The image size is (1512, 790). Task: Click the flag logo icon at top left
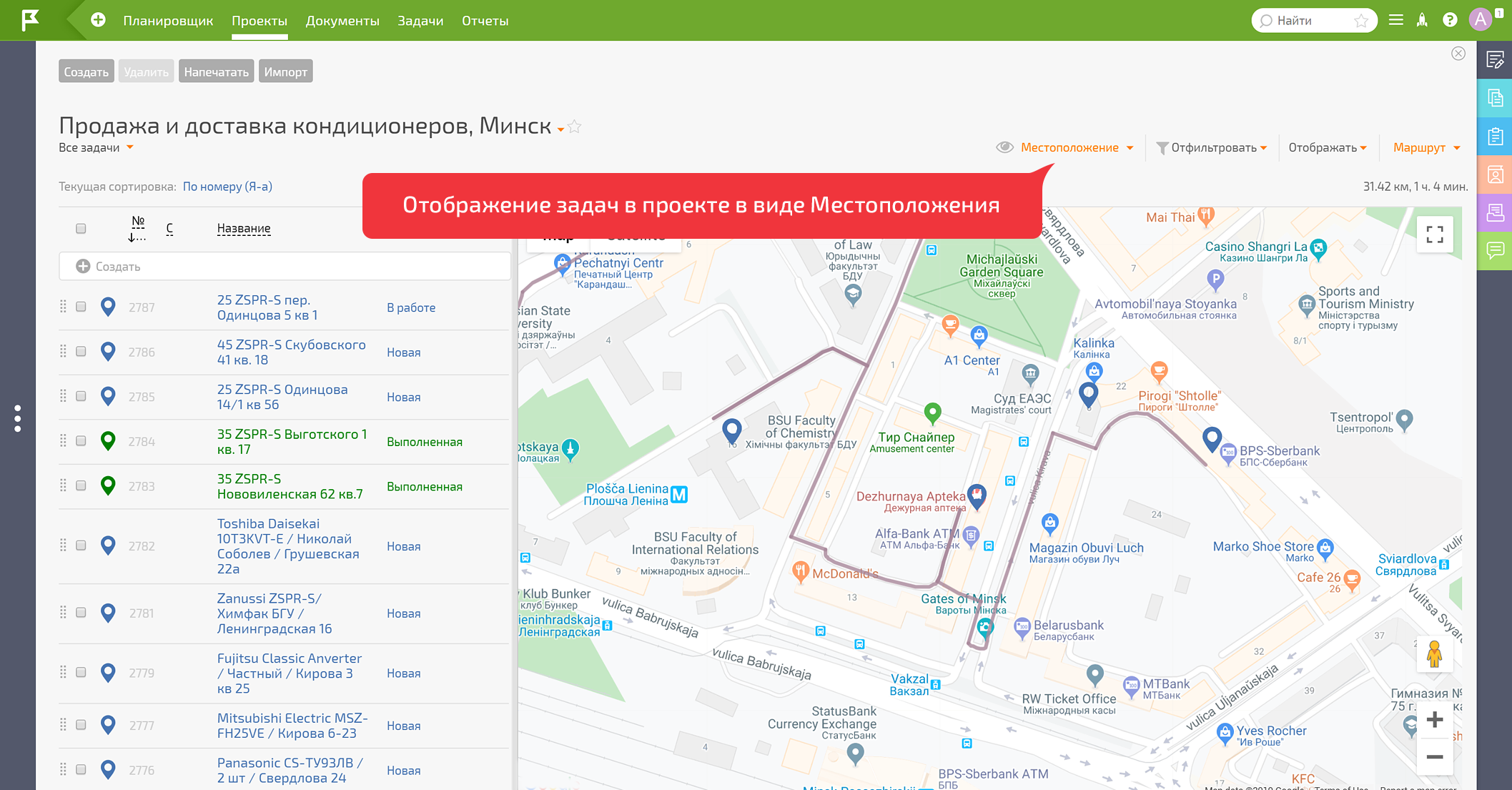[30, 20]
